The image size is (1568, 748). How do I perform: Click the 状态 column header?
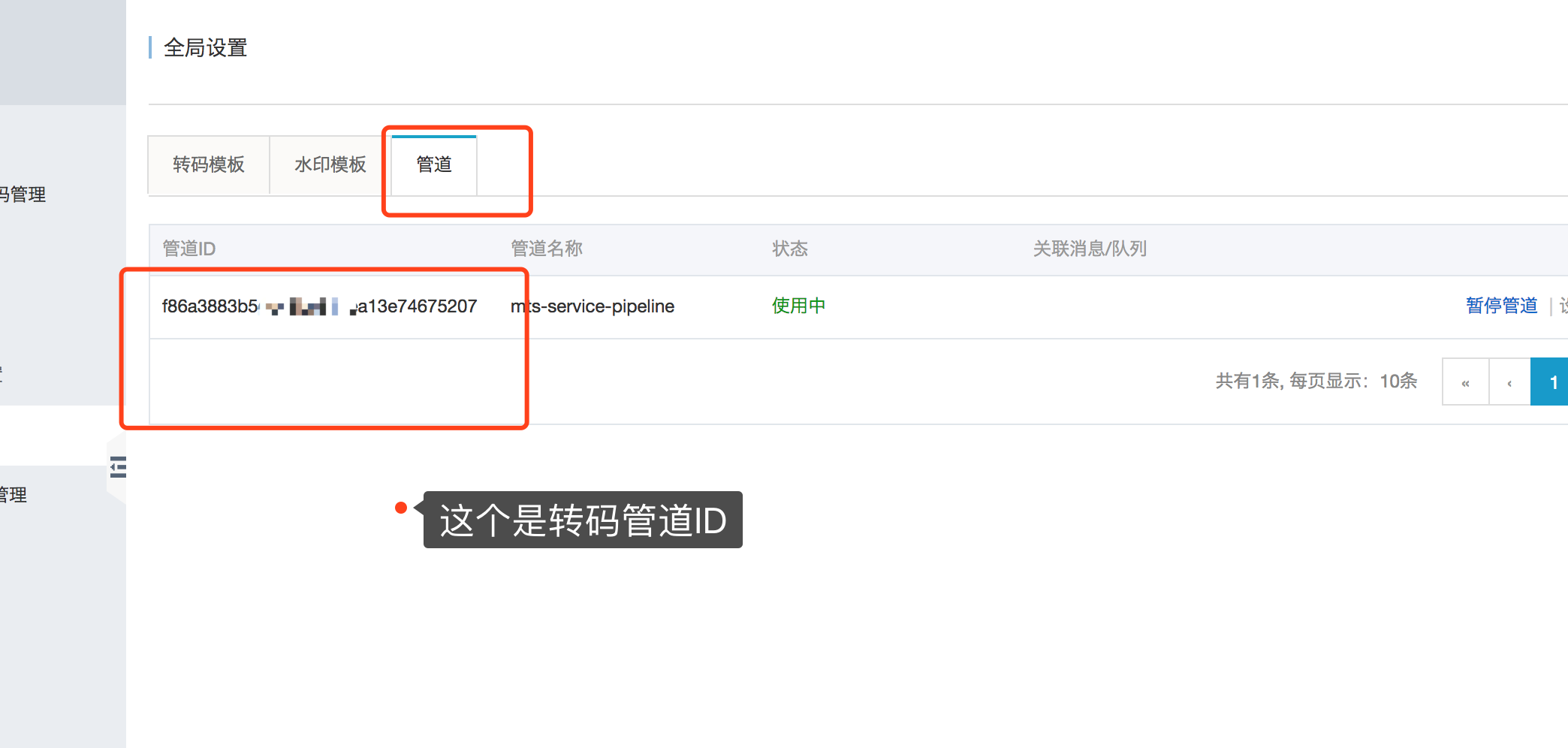[x=790, y=249]
